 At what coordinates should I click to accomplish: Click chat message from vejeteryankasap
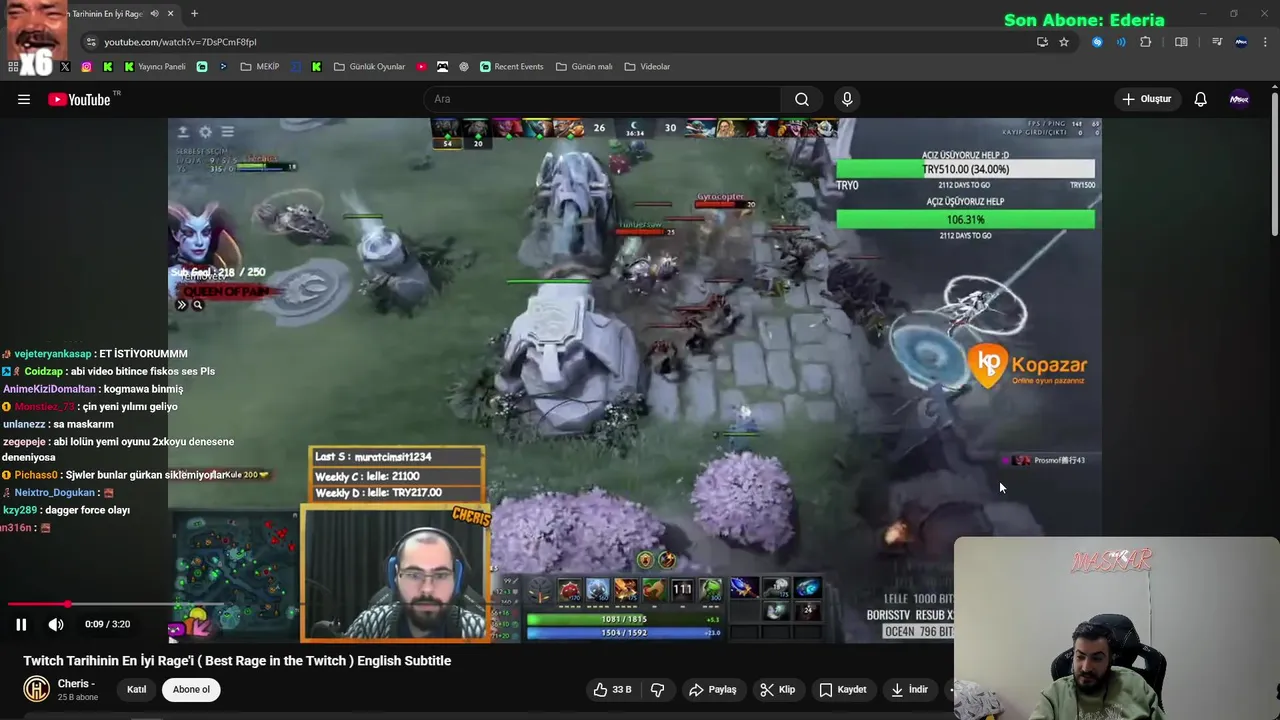coord(95,354)
